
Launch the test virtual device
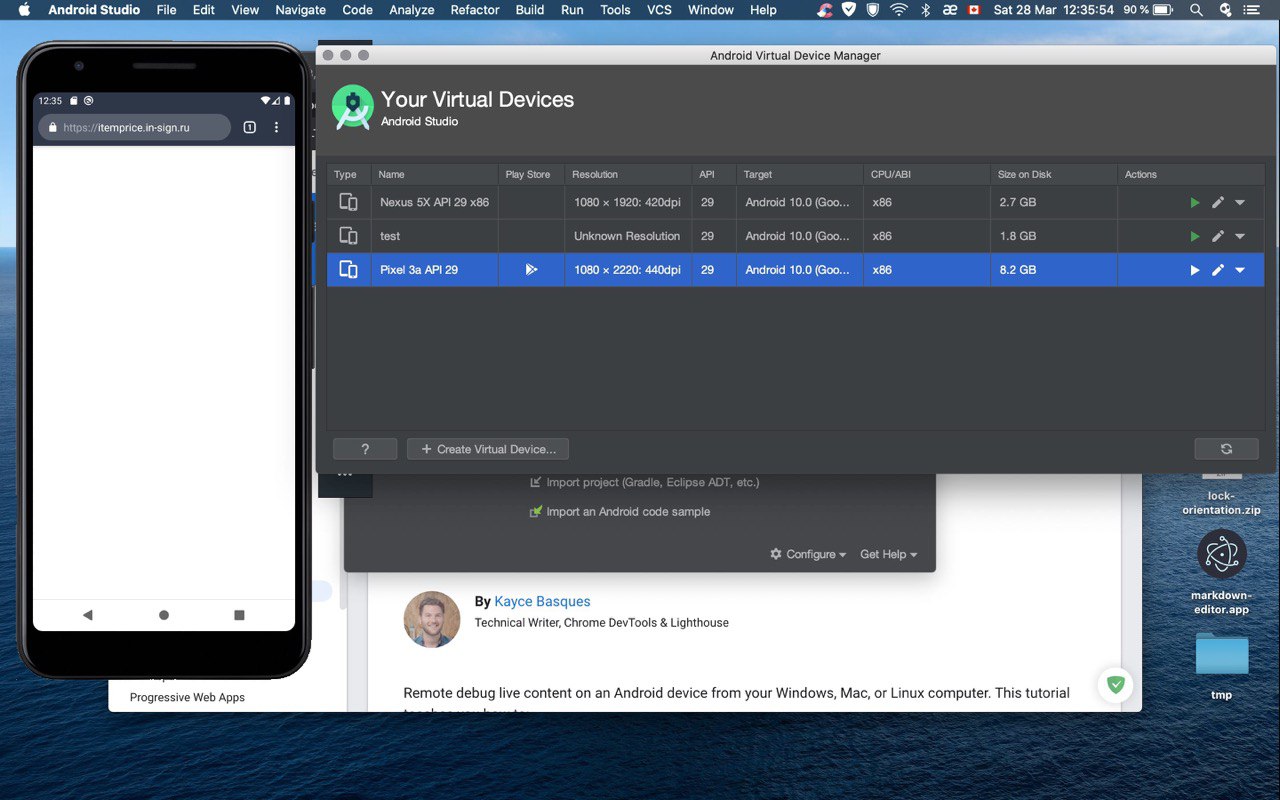click(1194, 236)
